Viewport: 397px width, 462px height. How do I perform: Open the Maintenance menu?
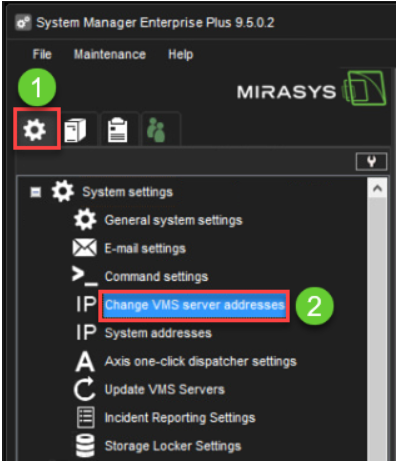point(110,54)
